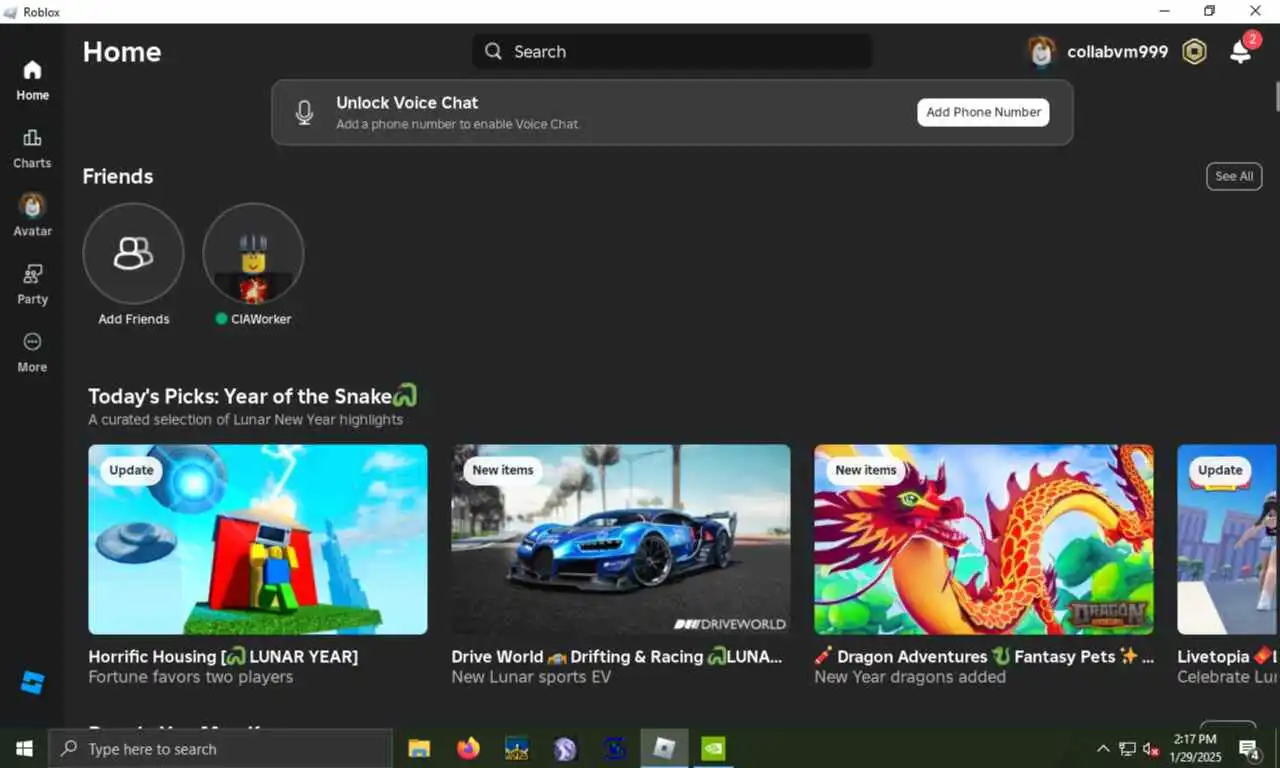Show hidden tray icons chevron
Viewport: 1280px width, 768px height.
(1103, 749)
